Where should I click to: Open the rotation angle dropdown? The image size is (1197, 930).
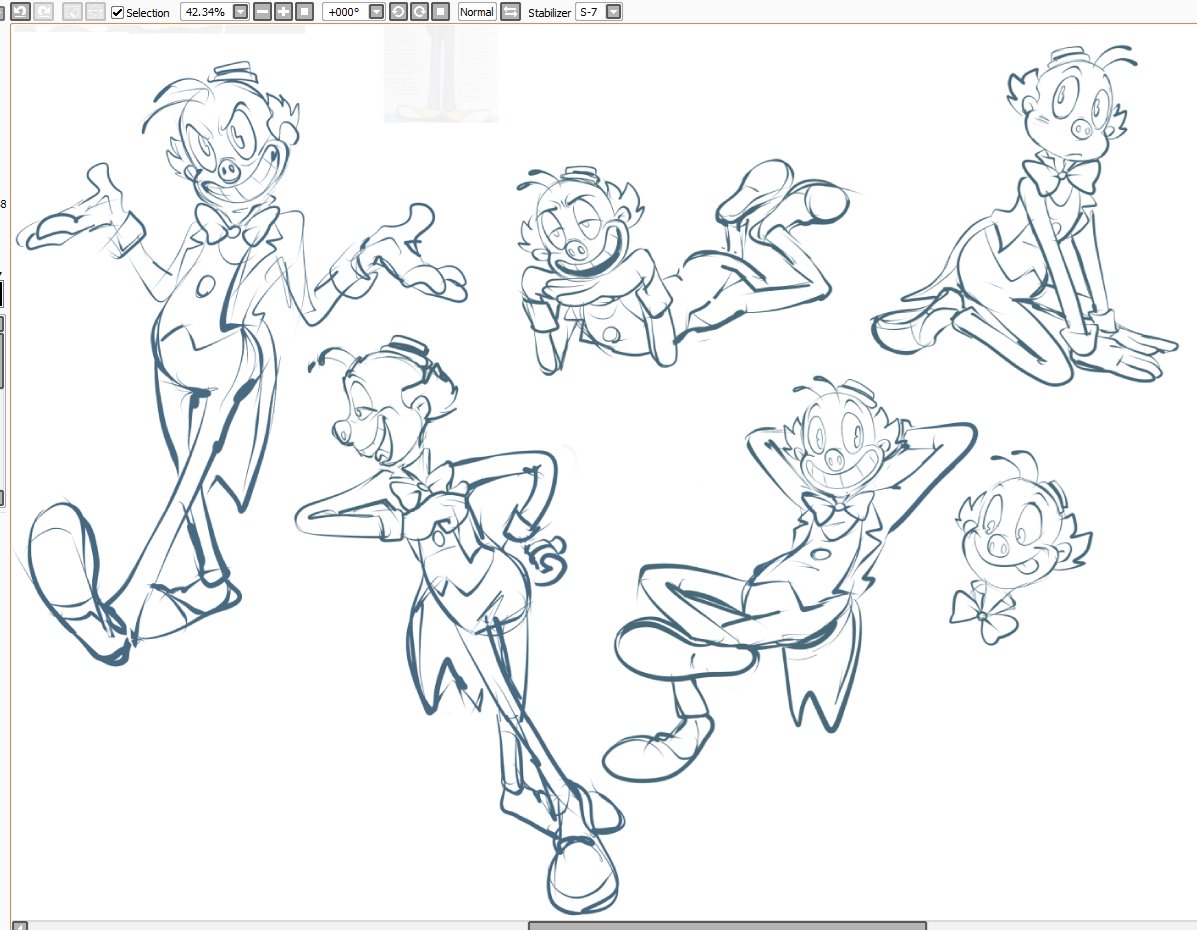coord(375,11)
